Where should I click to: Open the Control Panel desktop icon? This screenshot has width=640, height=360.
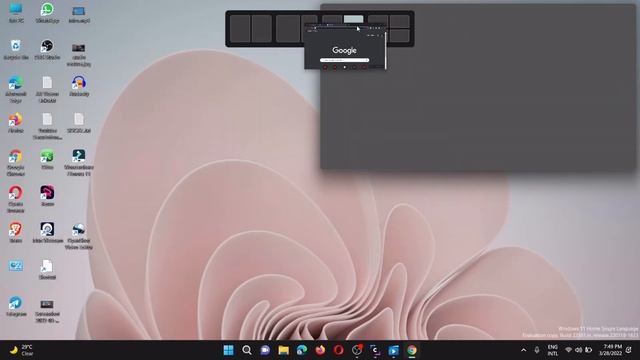coord(16,266)
